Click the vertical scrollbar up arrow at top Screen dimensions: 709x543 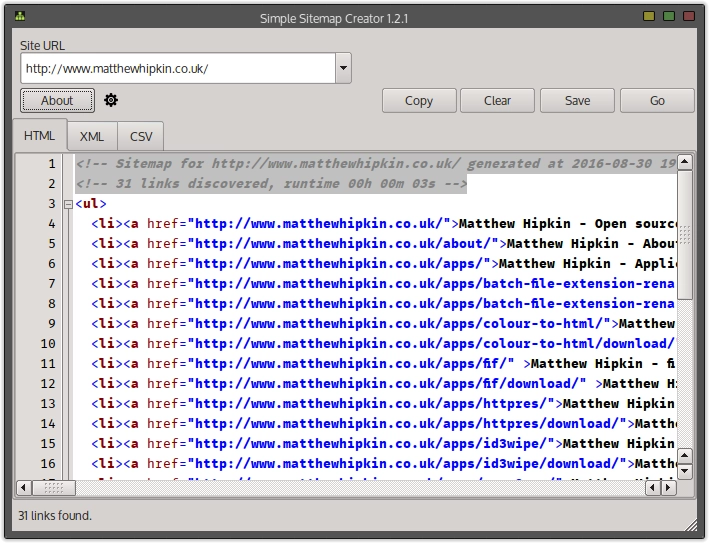click(685, 162)
